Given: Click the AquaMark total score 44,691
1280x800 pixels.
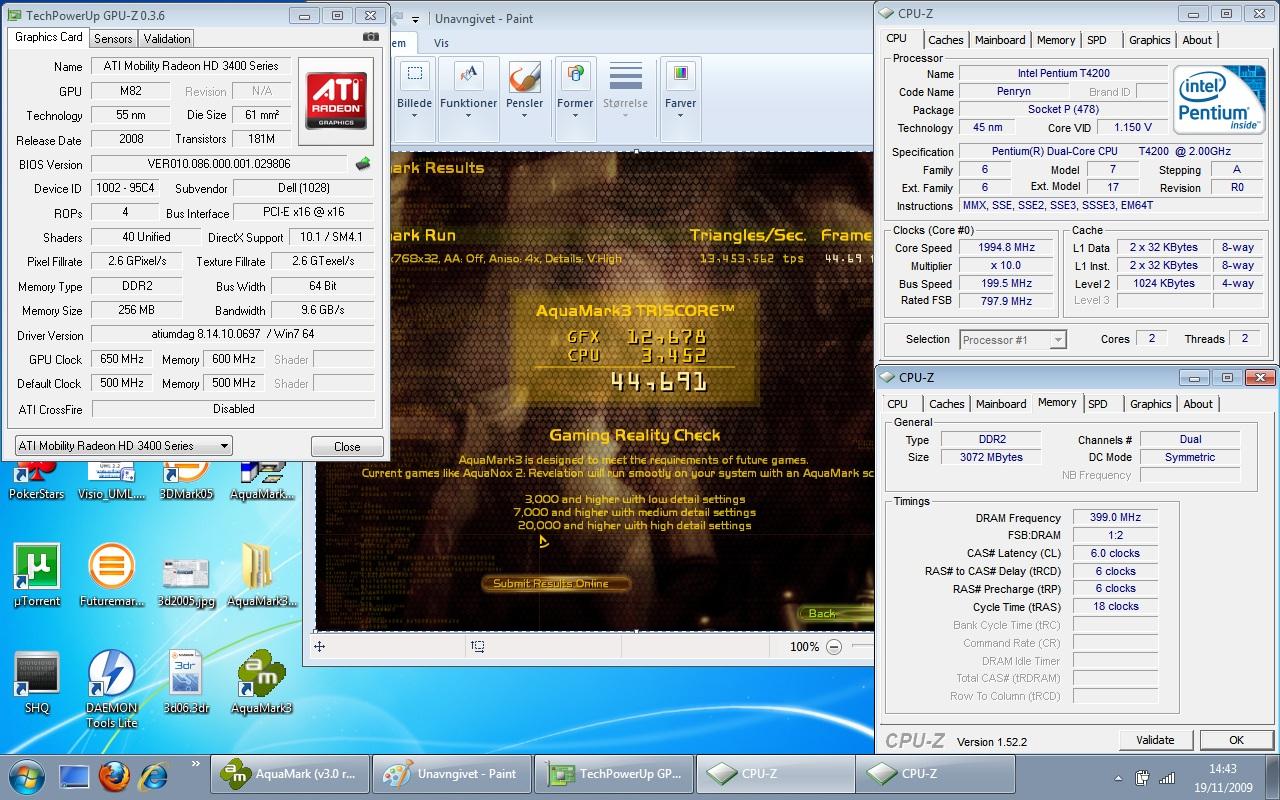Looking at the screenshot, I should (658, 381).
